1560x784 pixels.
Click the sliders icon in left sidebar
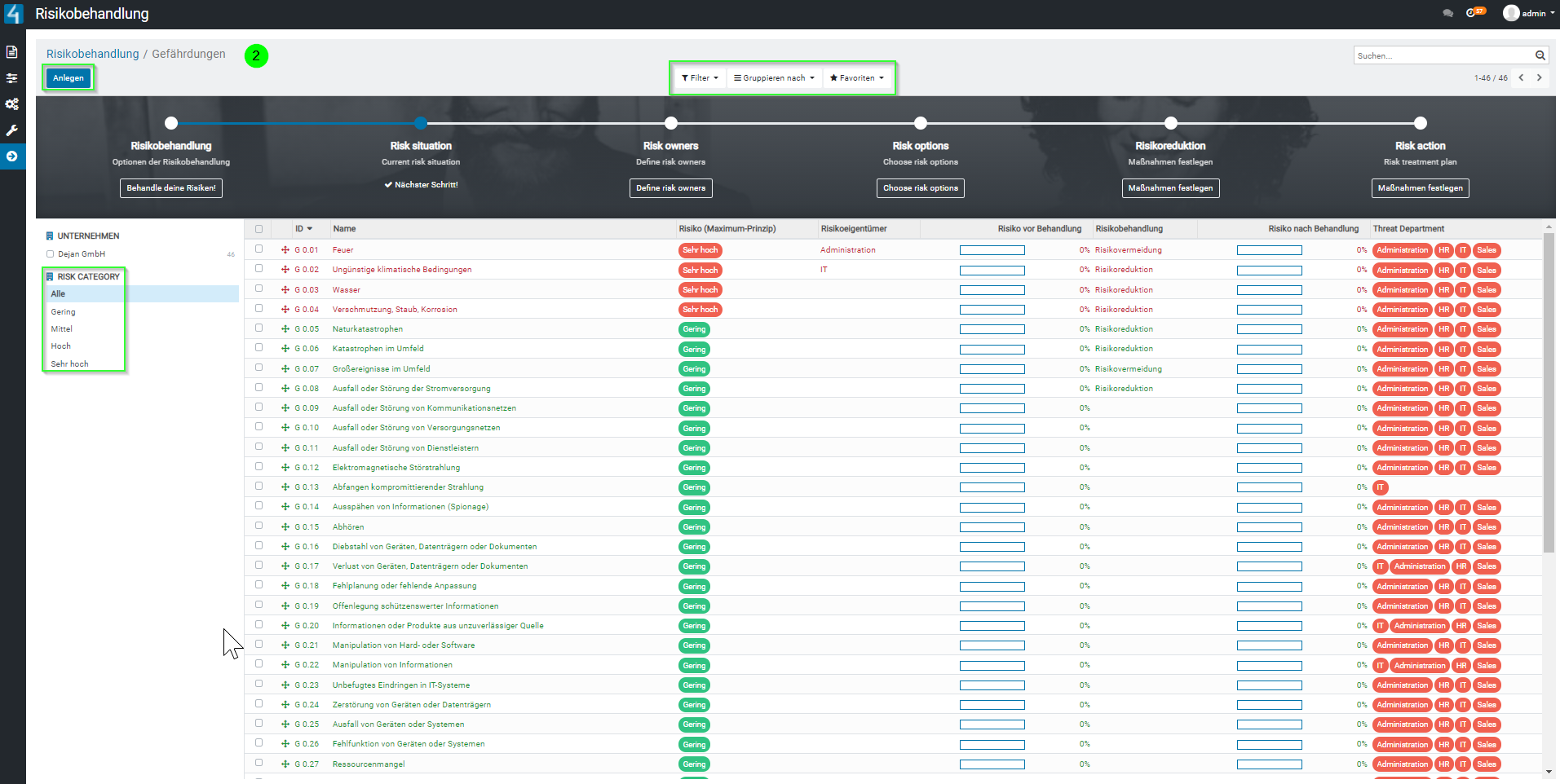(12, 78)
